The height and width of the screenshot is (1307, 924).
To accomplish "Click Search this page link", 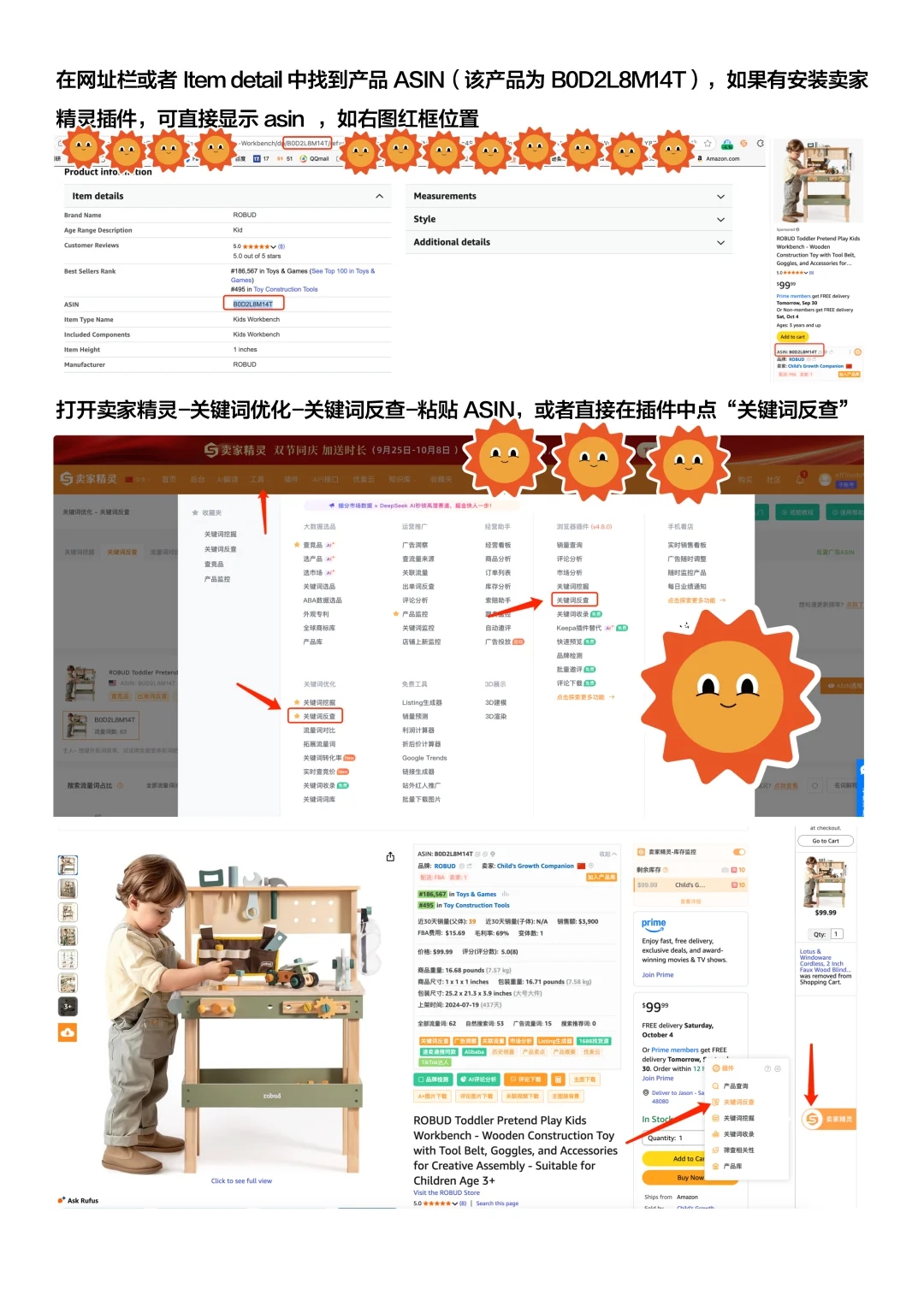I will (x=497, y=1204).
